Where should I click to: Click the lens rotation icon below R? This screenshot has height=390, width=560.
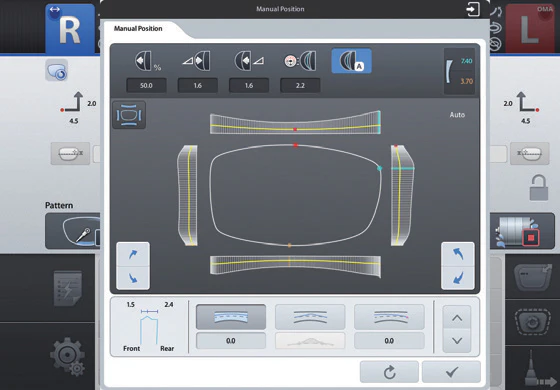click(57, 70)
